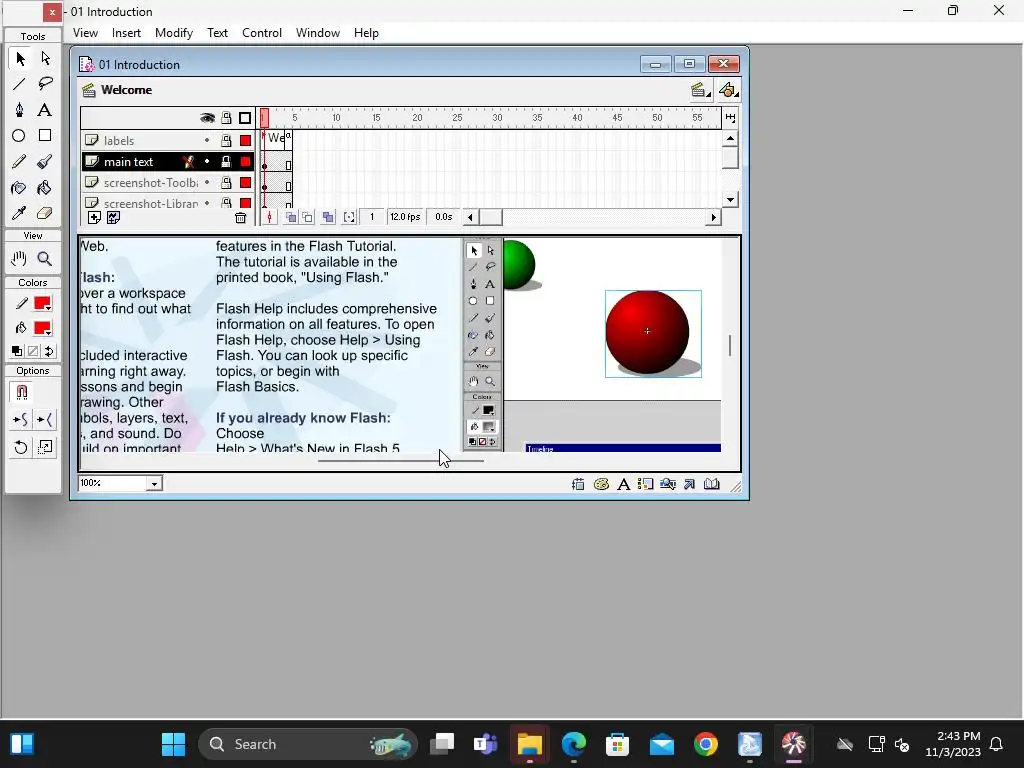Open the stroke color picker

pyautogui.click(x=42, y=304)
